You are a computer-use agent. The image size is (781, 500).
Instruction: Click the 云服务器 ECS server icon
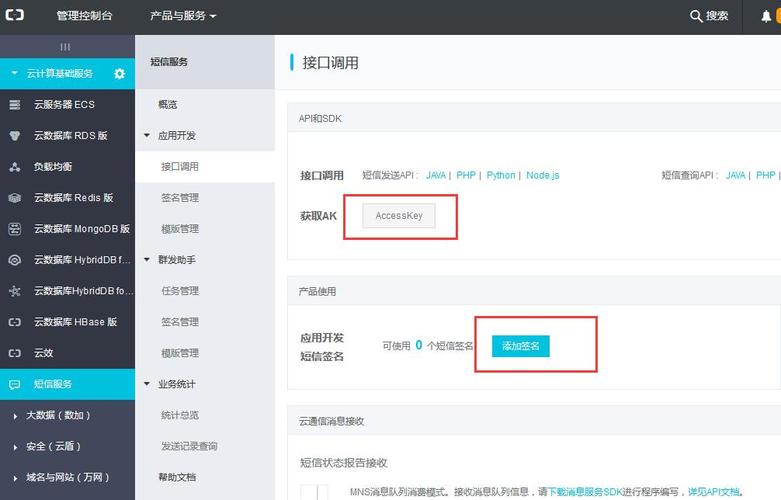15,105
